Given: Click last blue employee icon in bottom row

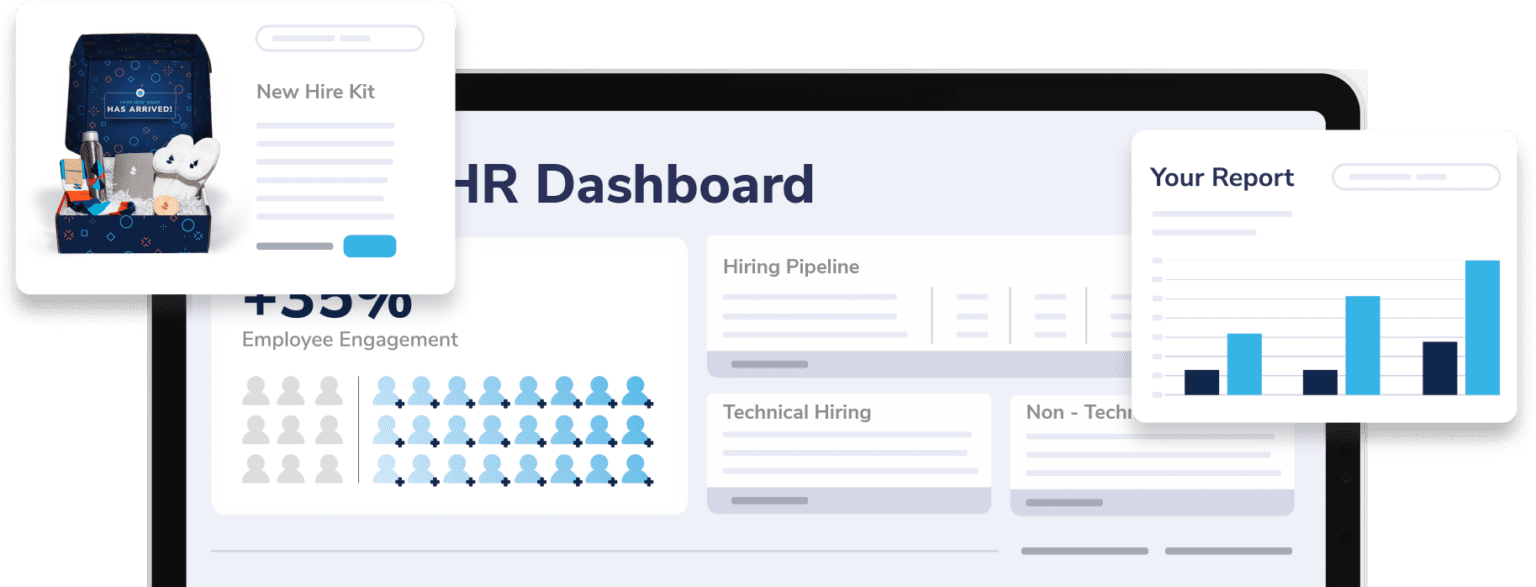Looking at the screenshot, I should point(636,469).
